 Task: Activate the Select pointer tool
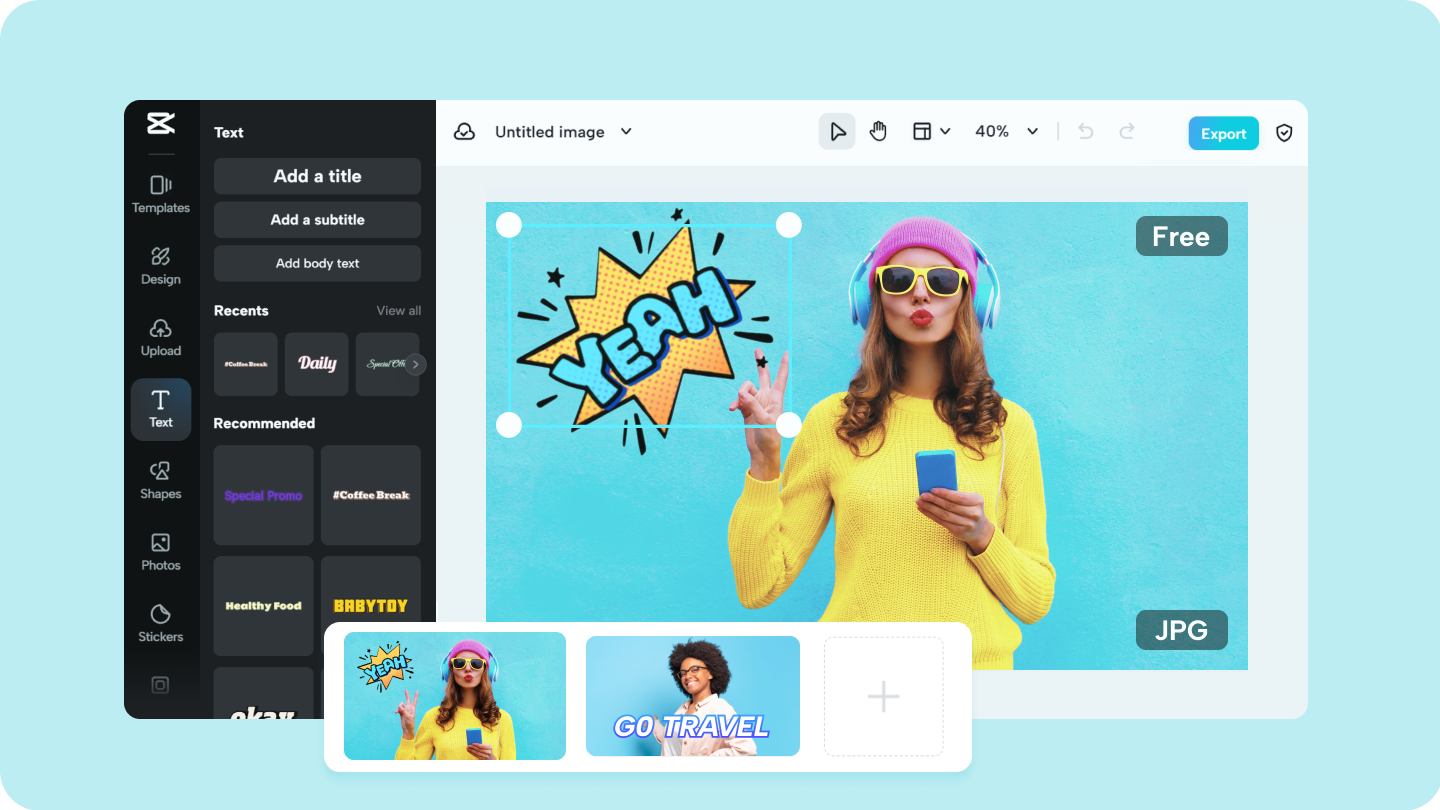click(837, 131)
